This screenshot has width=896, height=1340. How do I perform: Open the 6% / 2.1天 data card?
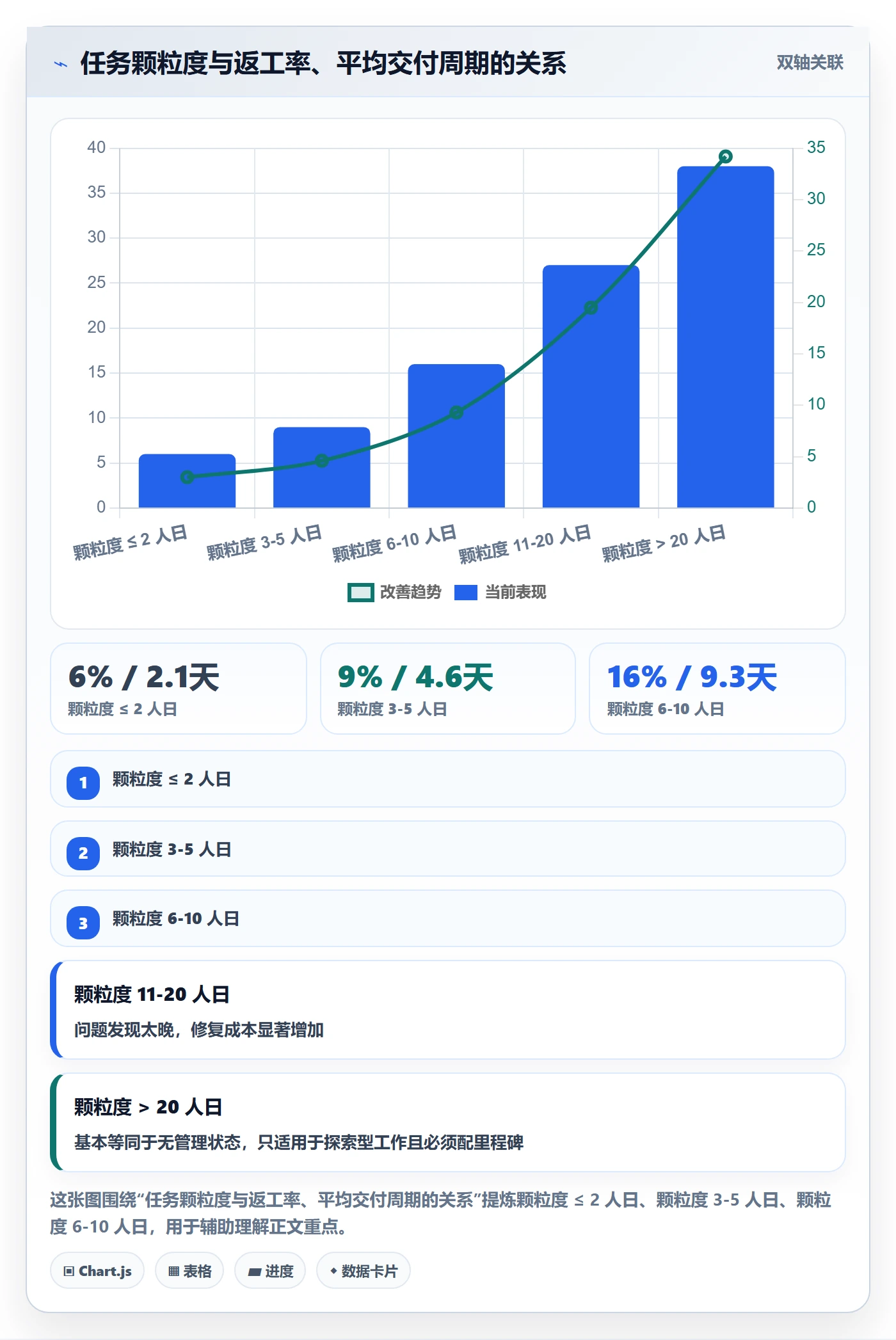(x=179, y=689)
